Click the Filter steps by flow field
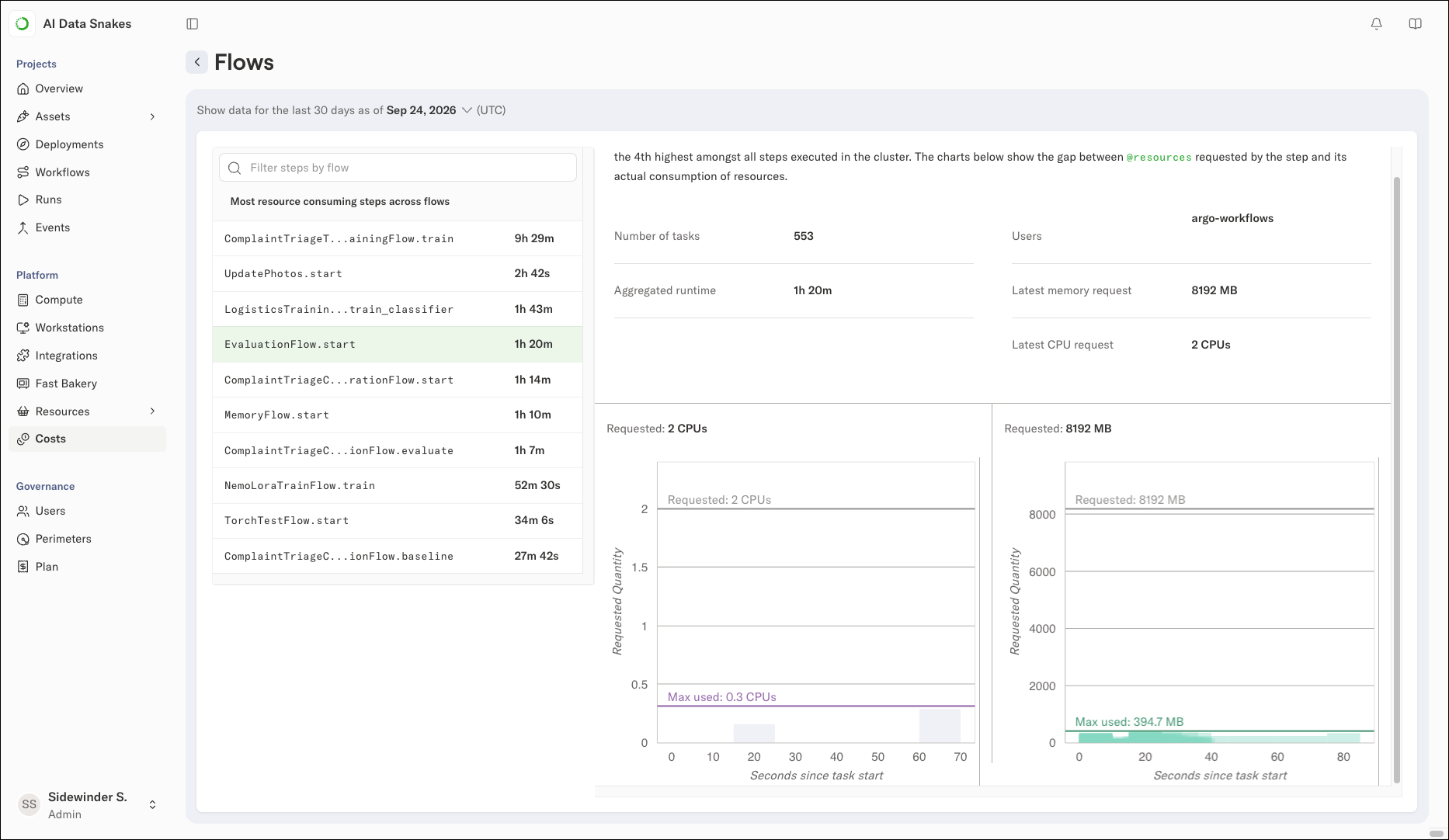This screenshot has height=840, width=1449. pyautogui.click(x=398, y=168)
